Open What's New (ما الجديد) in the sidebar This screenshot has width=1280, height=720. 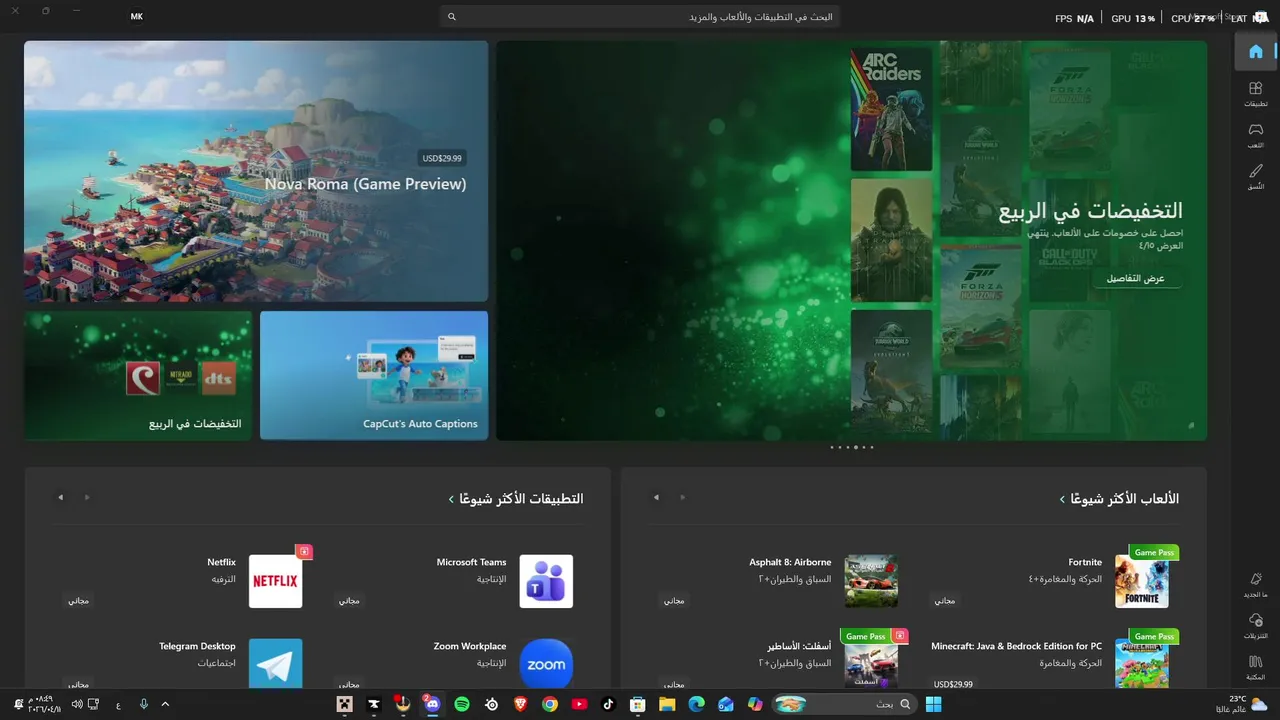point(1255,585)
